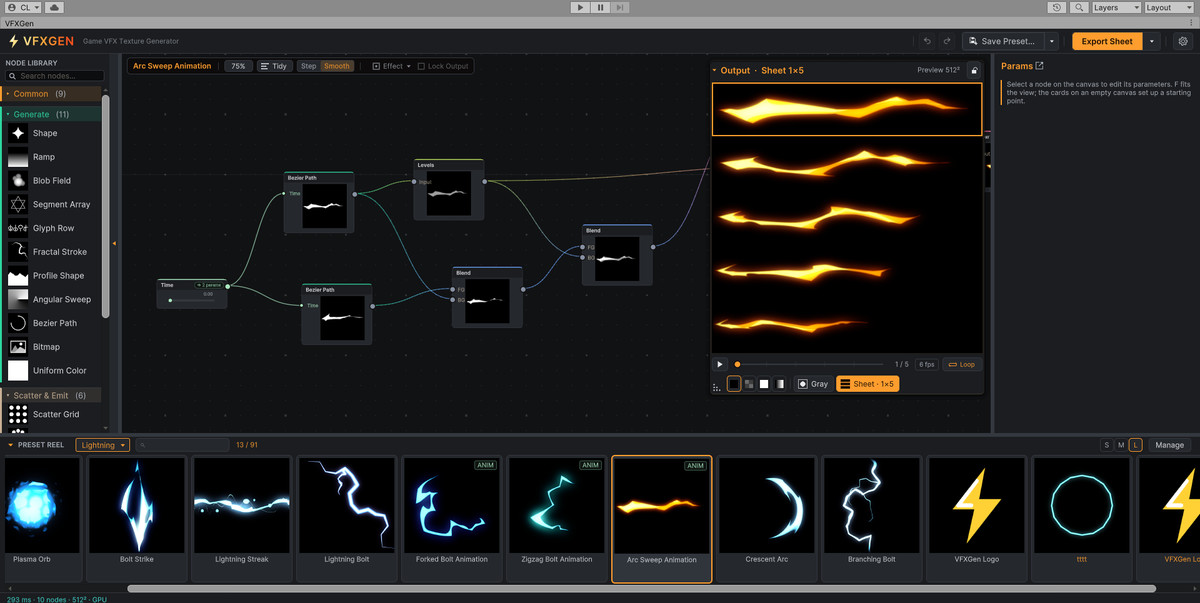
Task: Open the Save Preset dropdown arrow
Action: click(x=1052, y=41)
